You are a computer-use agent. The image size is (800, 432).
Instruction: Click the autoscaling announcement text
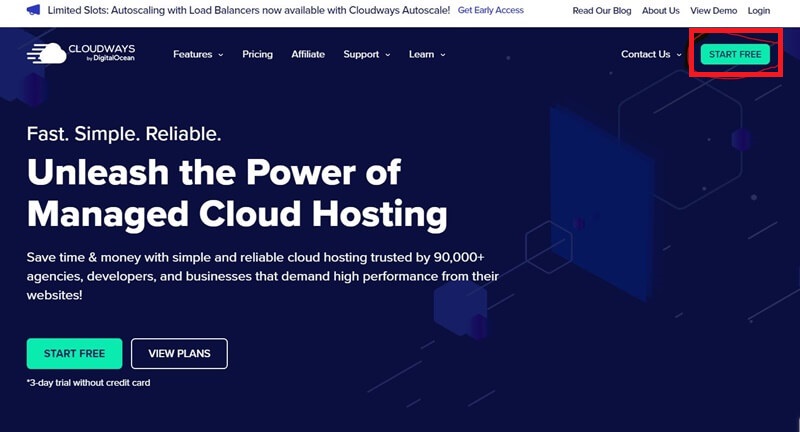[x=249, y=10]
